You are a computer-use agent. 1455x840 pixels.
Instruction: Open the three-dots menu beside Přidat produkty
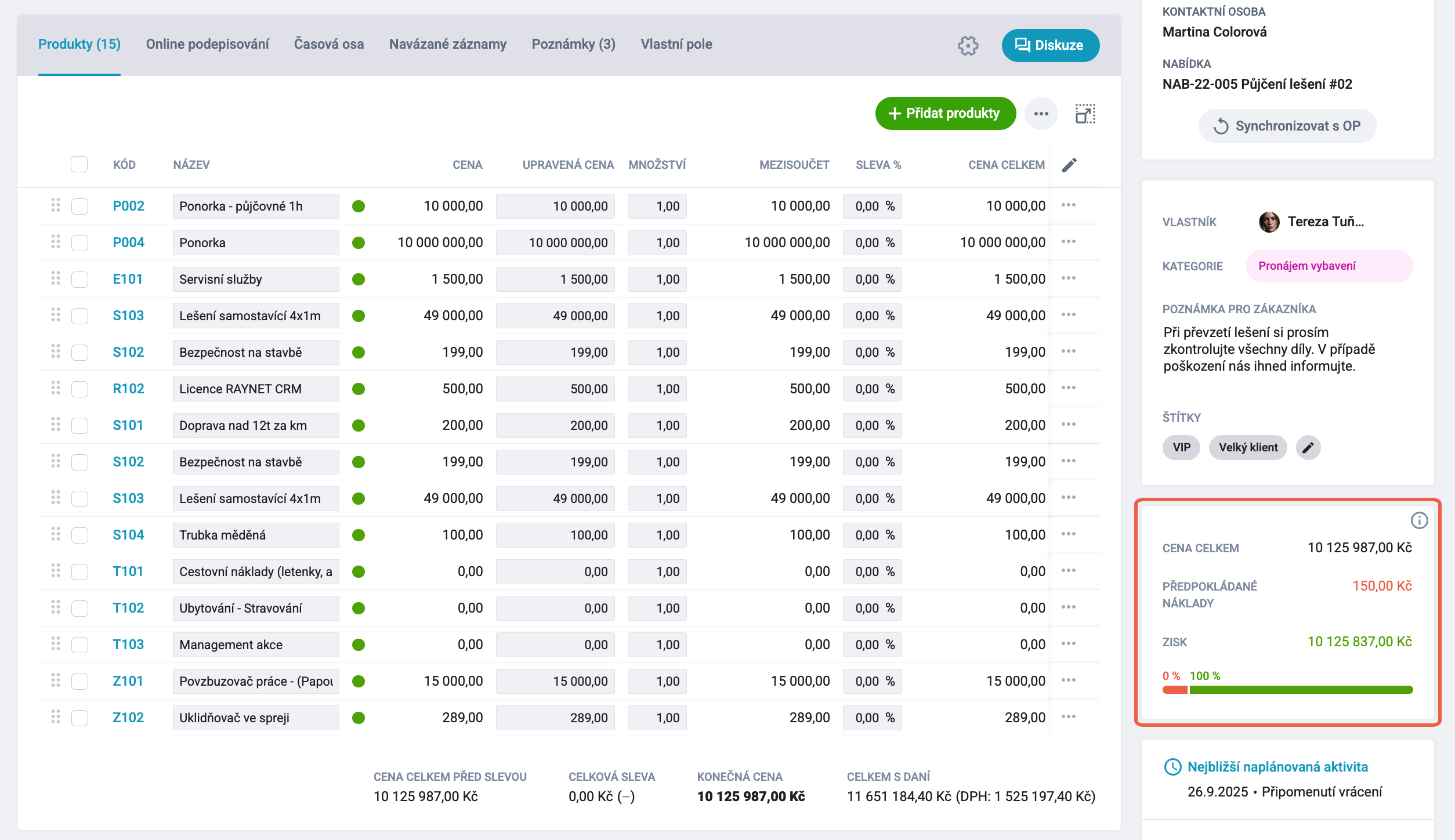(1041, 114)
